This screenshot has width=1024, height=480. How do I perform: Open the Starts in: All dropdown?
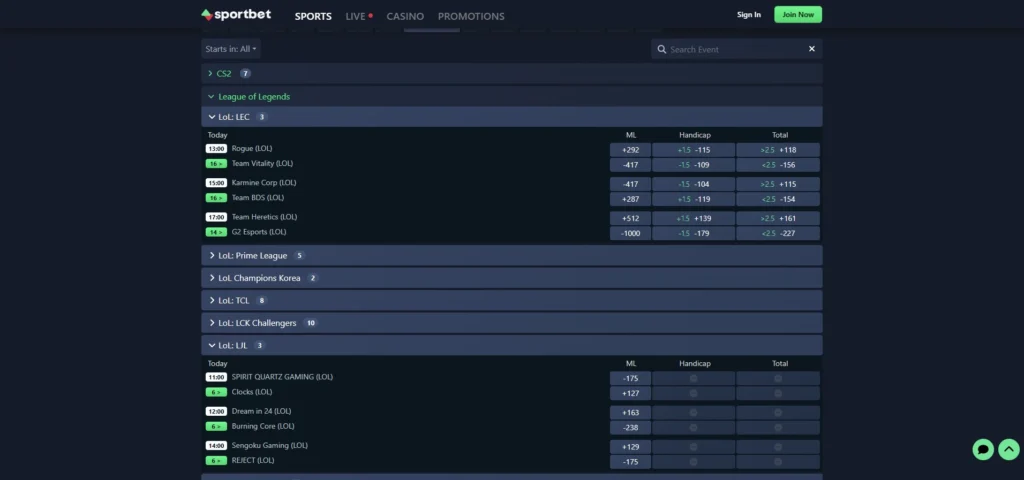click(x=231, y=49)
